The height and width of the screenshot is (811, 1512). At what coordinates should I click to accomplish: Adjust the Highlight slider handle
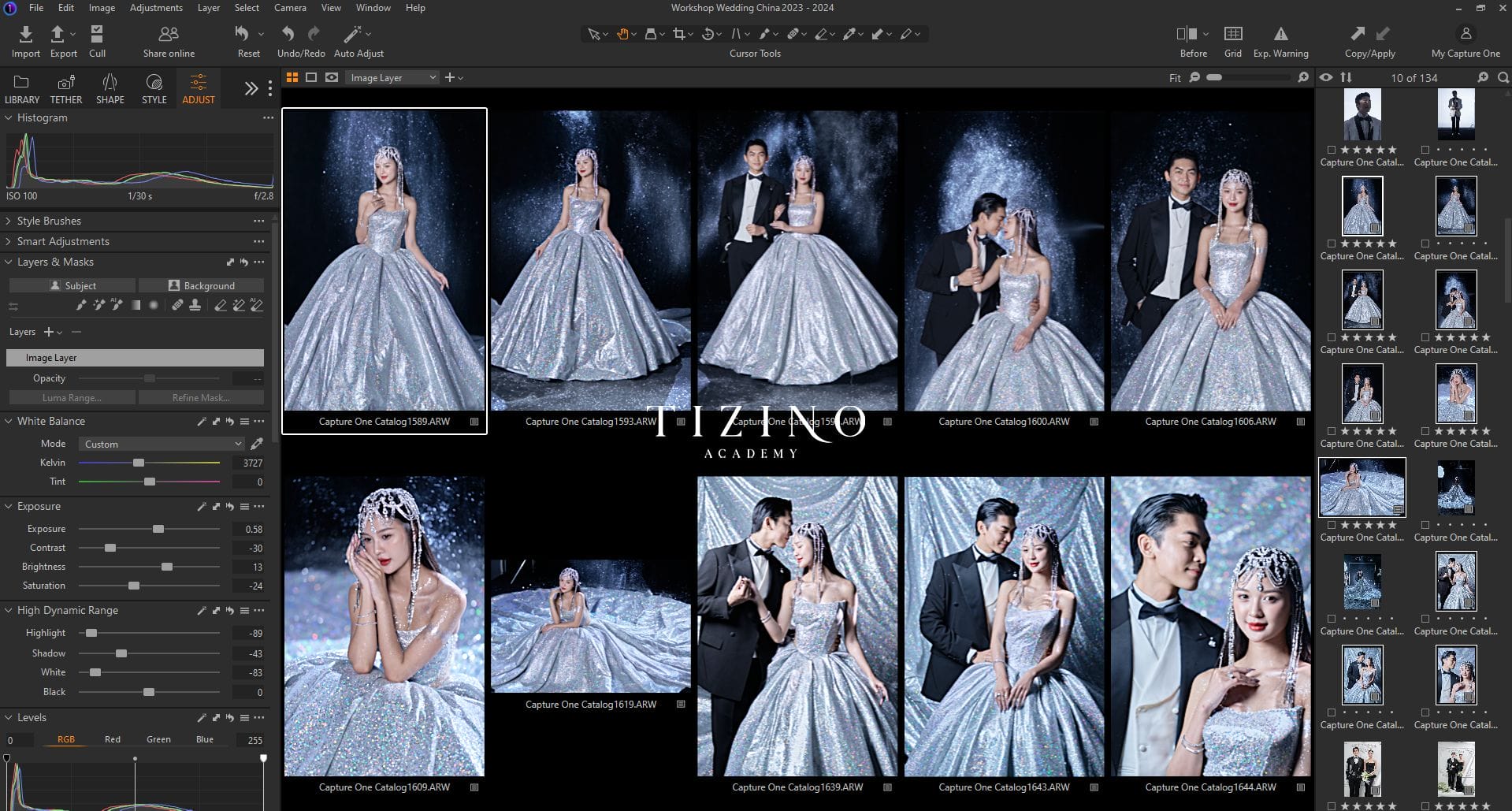click(91, 633)
